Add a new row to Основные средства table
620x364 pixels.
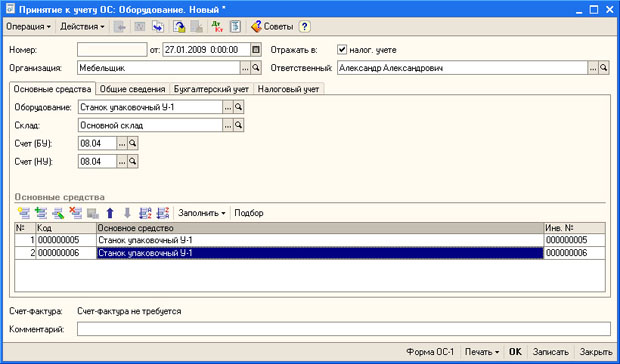(x=24, y=213)
